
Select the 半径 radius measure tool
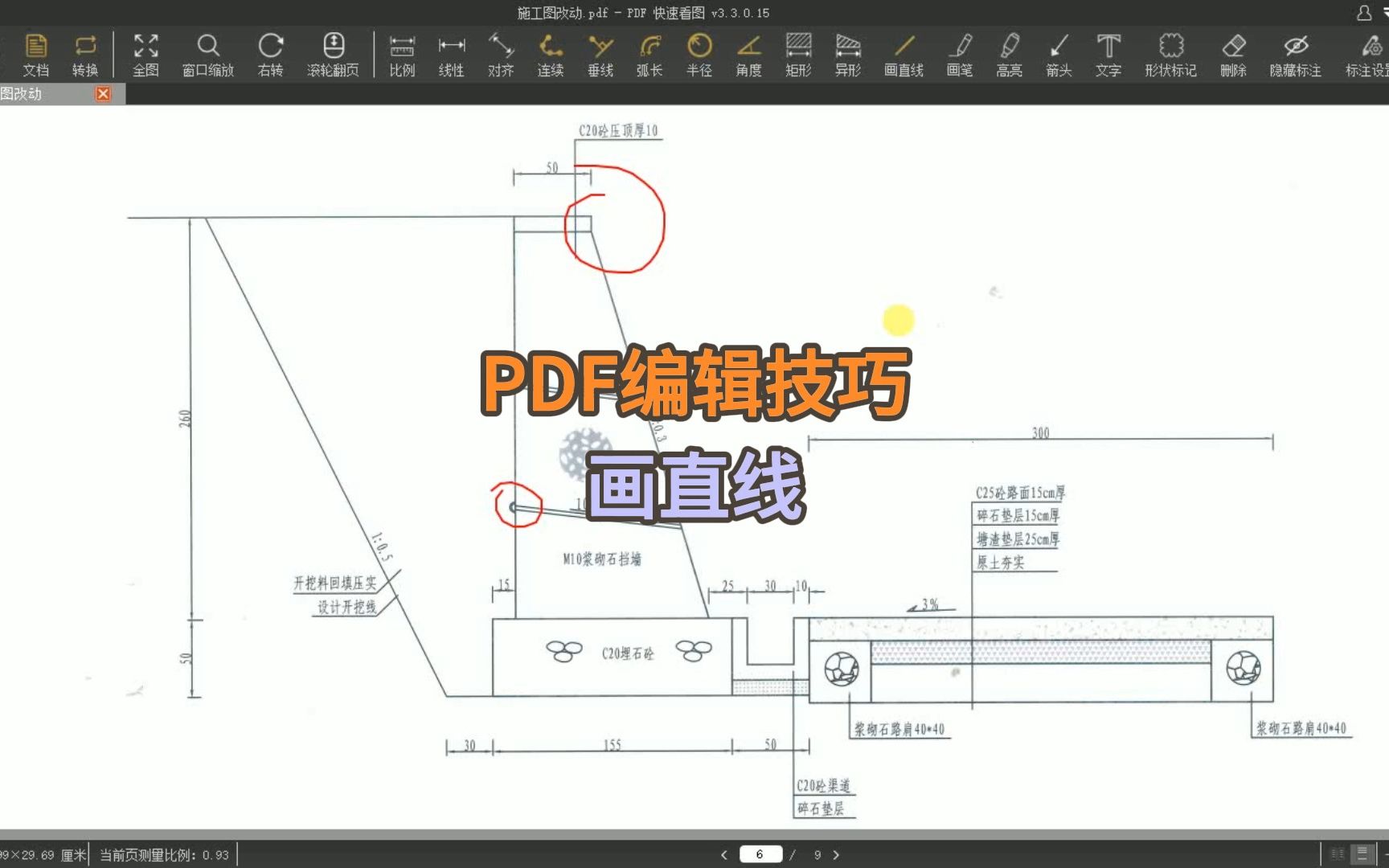tap(699, 52)
